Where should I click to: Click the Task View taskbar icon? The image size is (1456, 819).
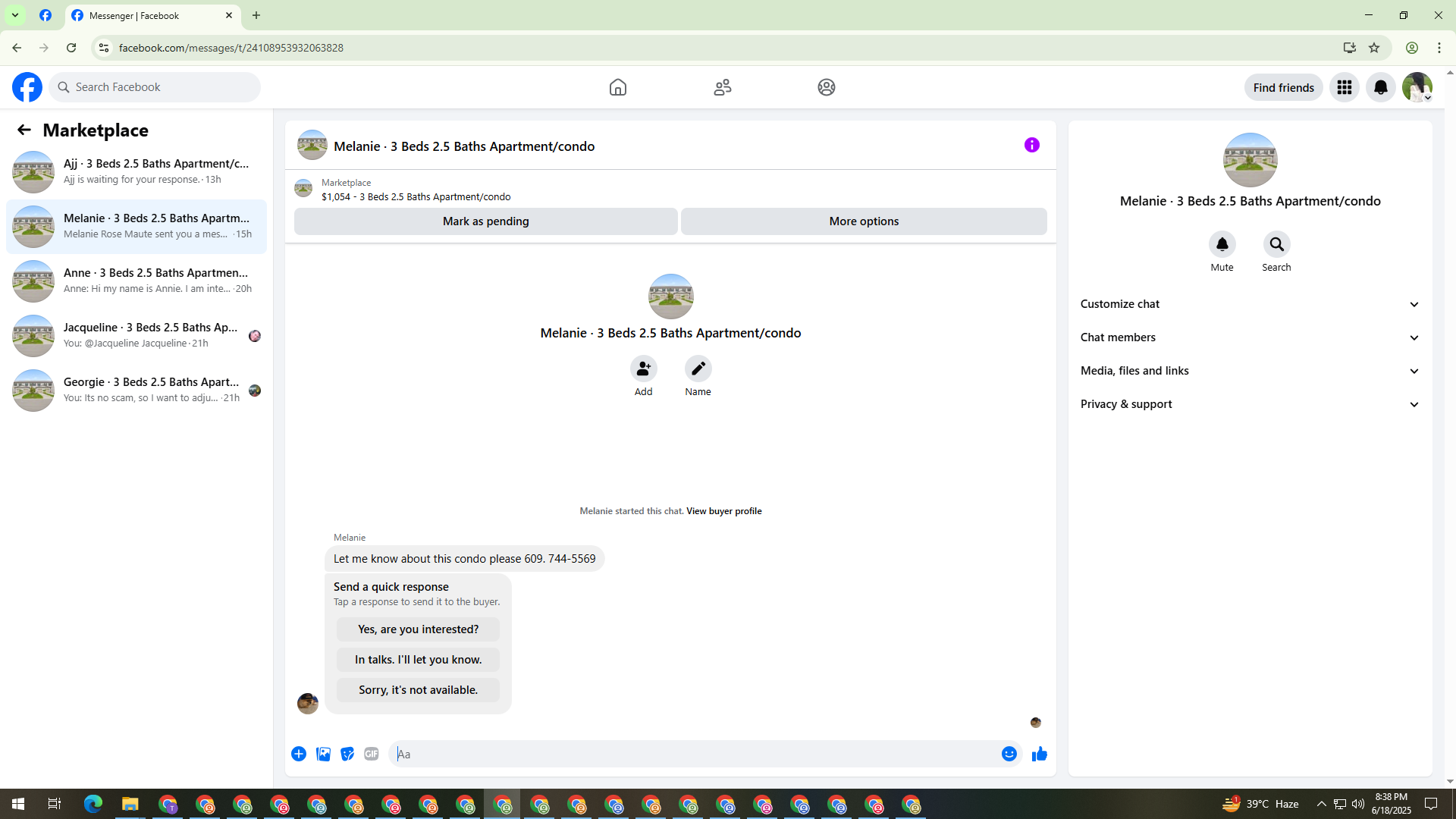coord(55,804)
